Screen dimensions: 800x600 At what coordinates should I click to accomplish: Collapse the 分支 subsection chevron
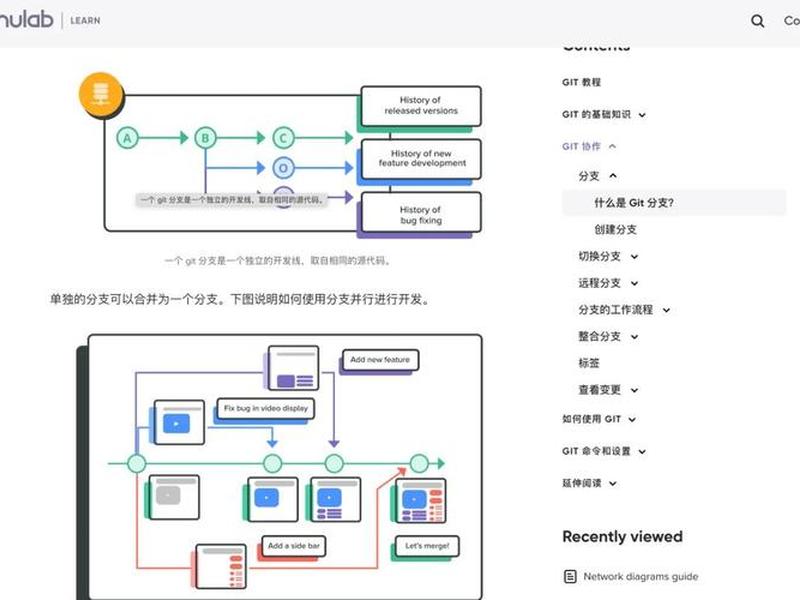click(x=613, y=176)
